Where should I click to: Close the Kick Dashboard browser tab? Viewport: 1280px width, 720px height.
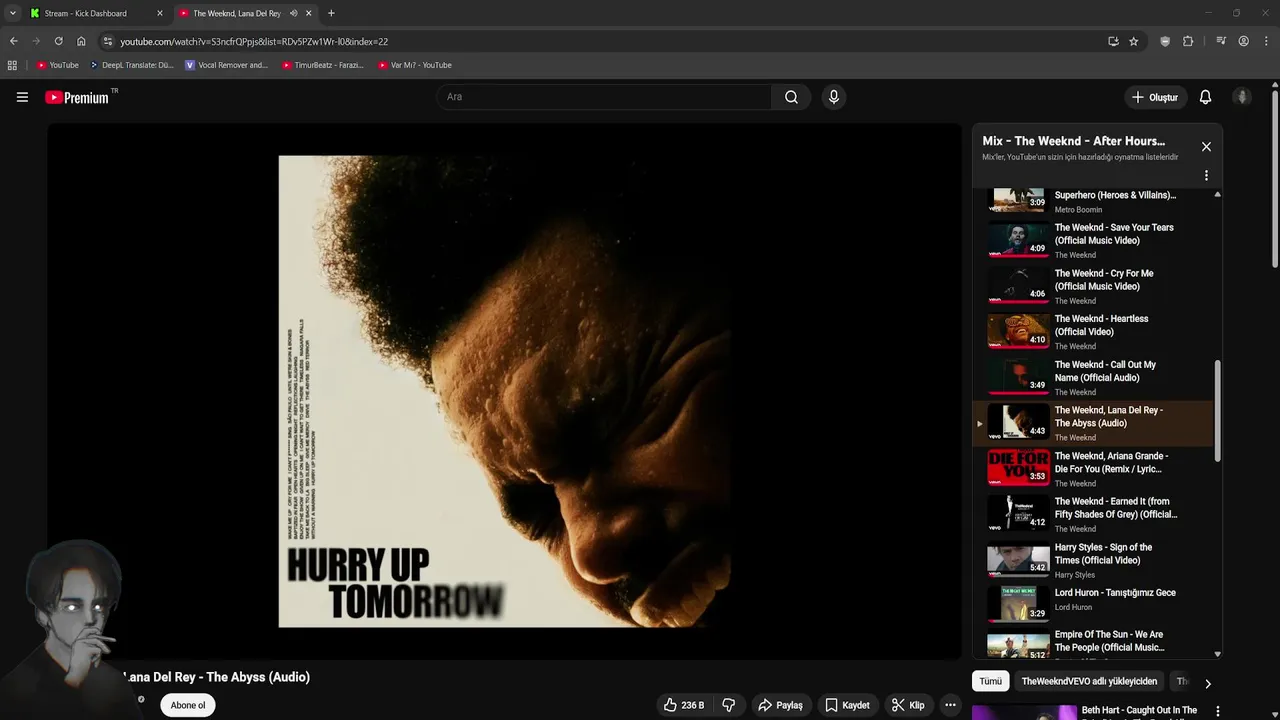click(x=159, y=13)
